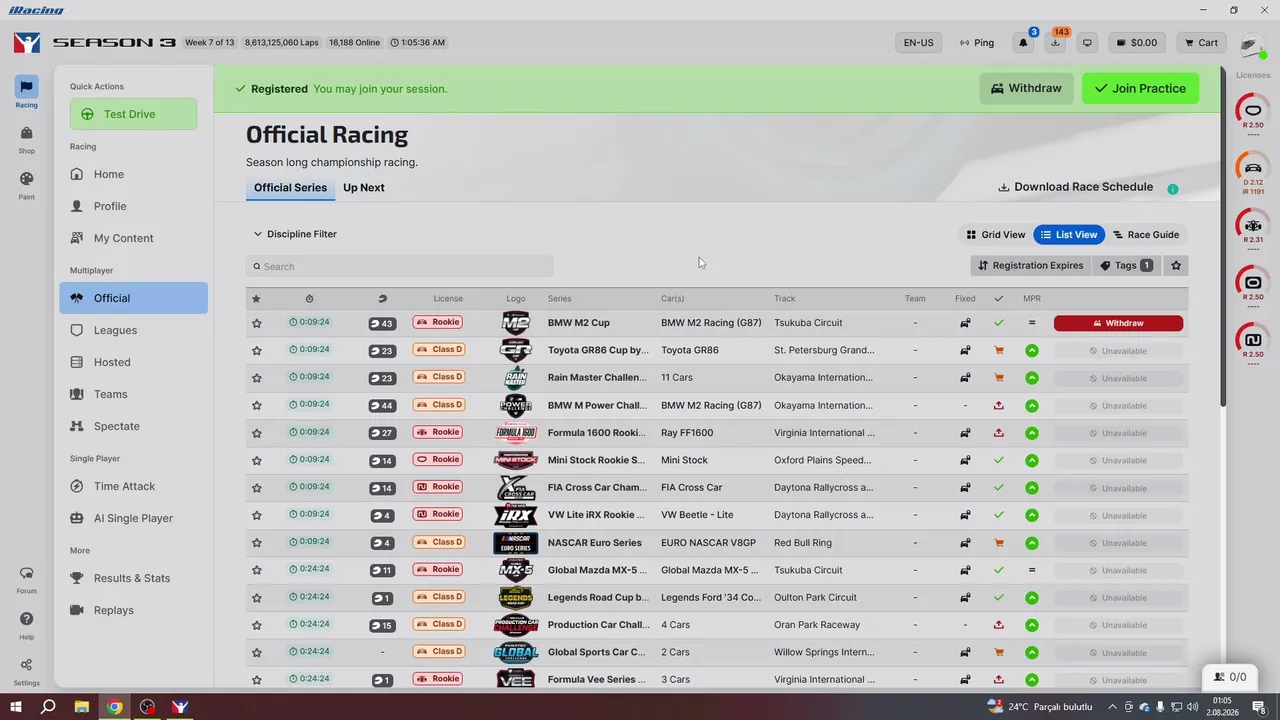
Task: Favorite the NASCAR Euro Series row star
Action: pos(257,543)
